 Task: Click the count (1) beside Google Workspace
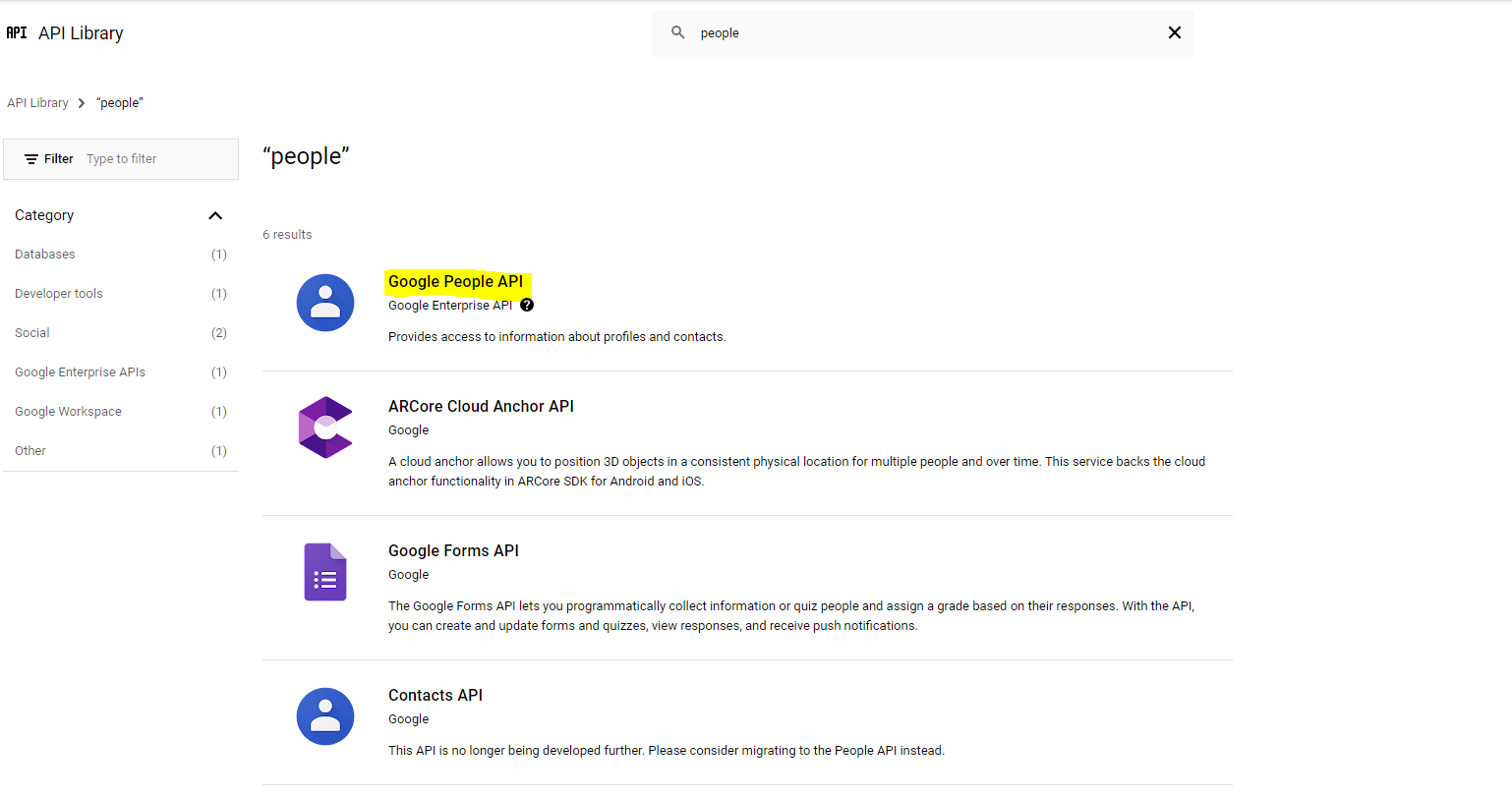219,412
